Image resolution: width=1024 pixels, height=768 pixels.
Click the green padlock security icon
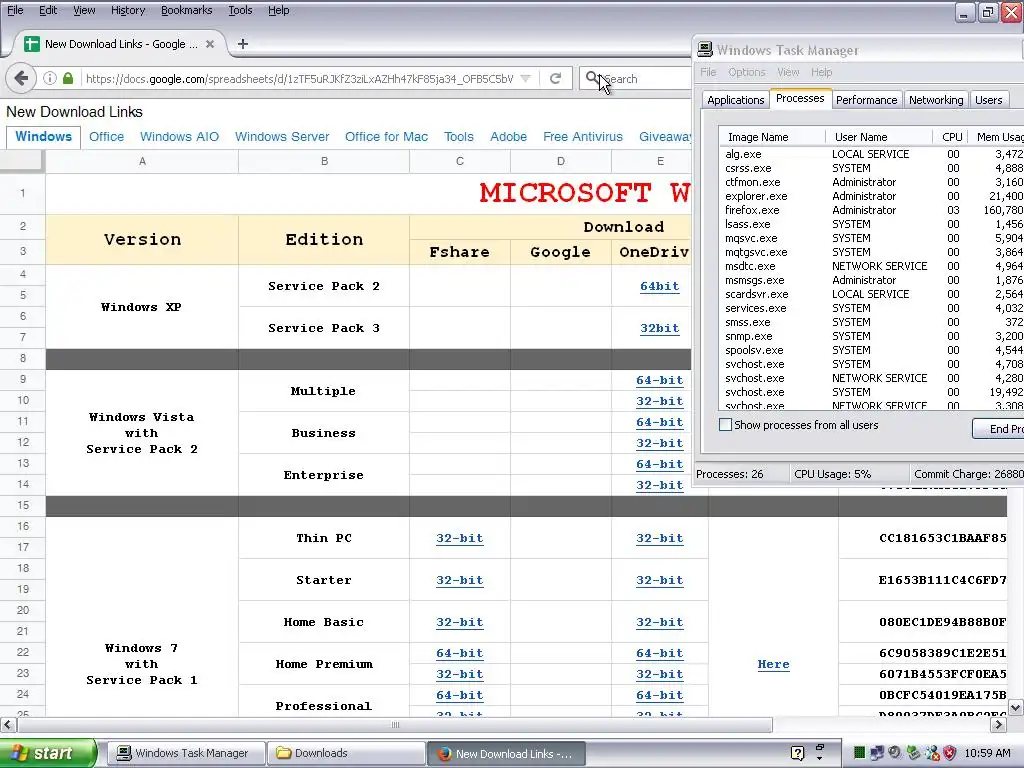68,78
